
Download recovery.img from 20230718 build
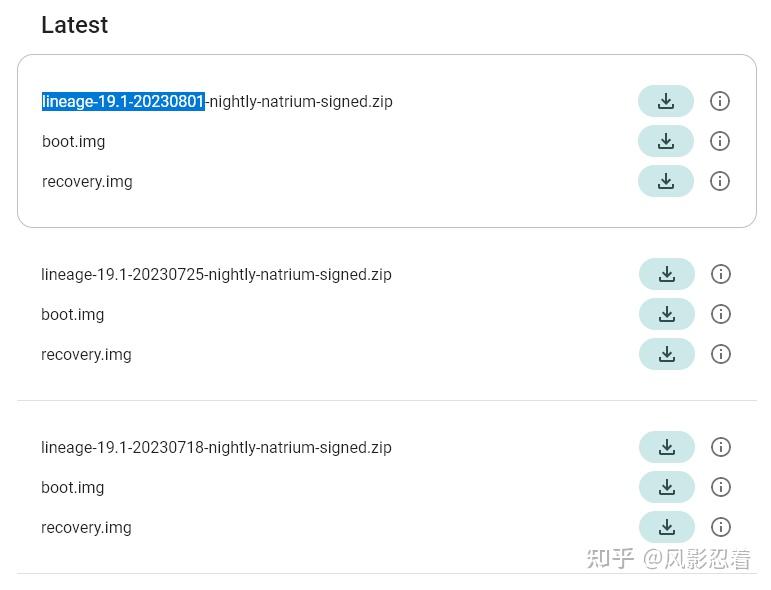(x=667, y=527)
